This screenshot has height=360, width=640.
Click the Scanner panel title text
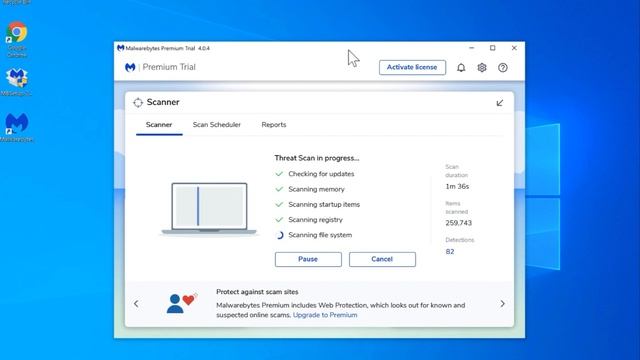coord(163,102)
